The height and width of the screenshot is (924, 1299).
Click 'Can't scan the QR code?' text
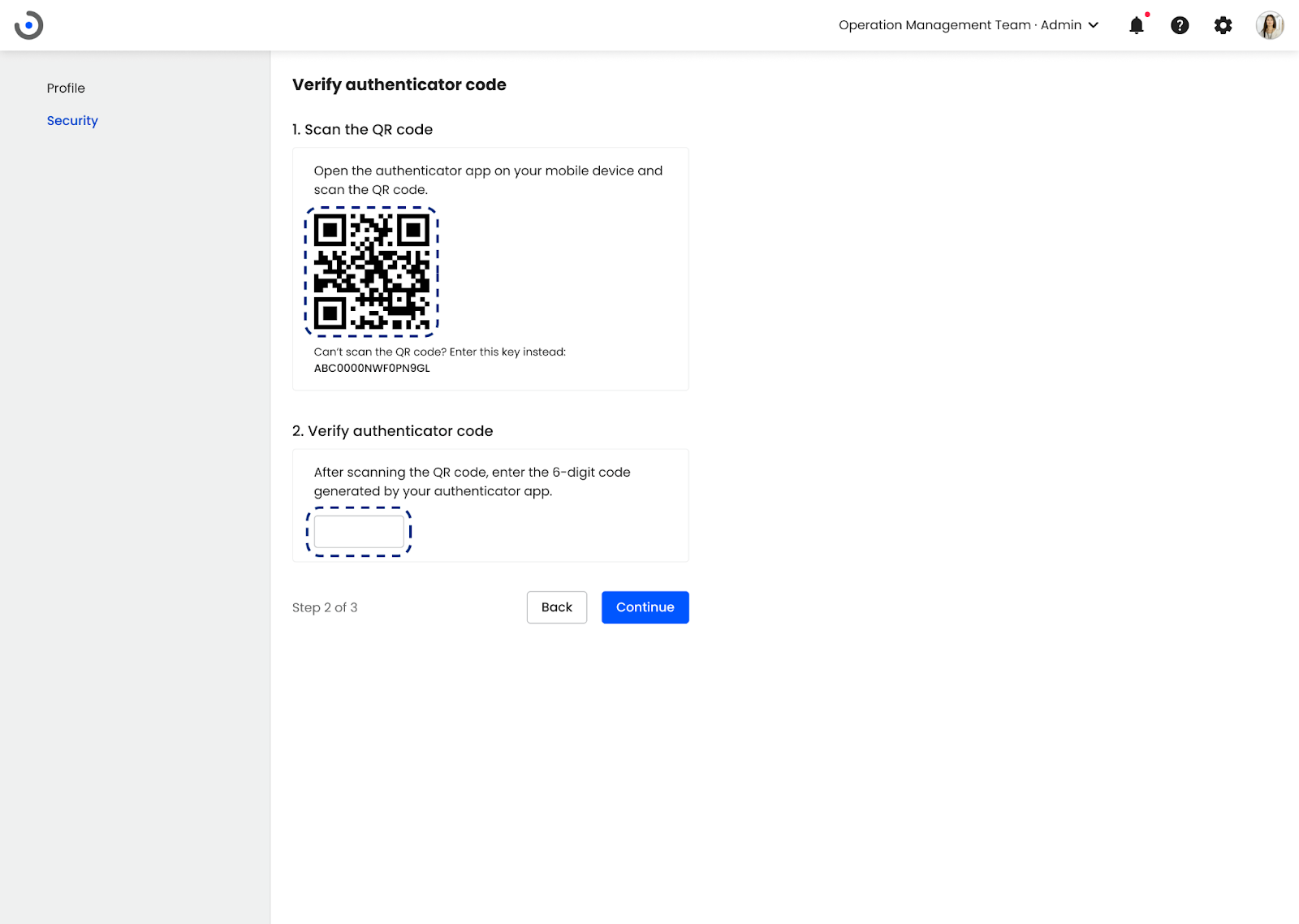[x=380, y=352]
